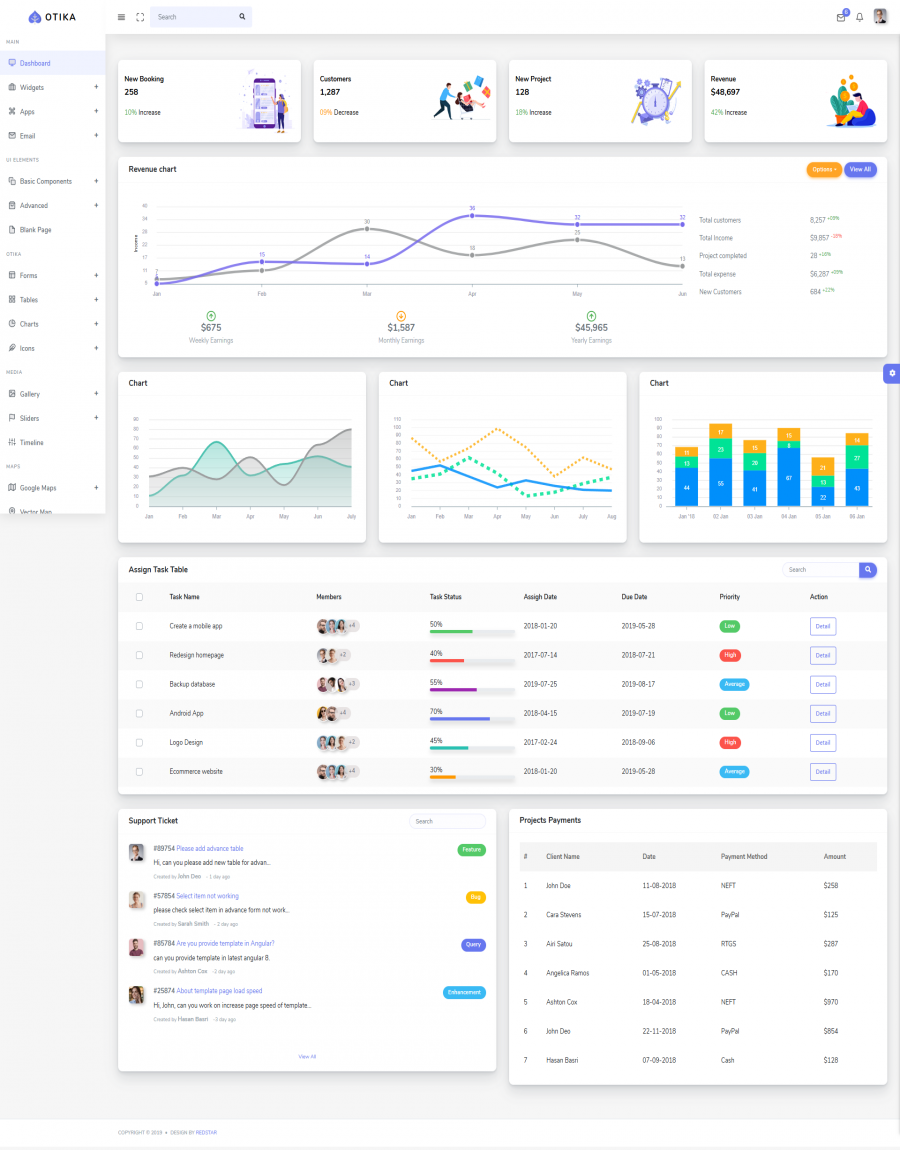900x1150 pixels.
Task: Focus the Support Ticket search field
Action: (447, 821)
